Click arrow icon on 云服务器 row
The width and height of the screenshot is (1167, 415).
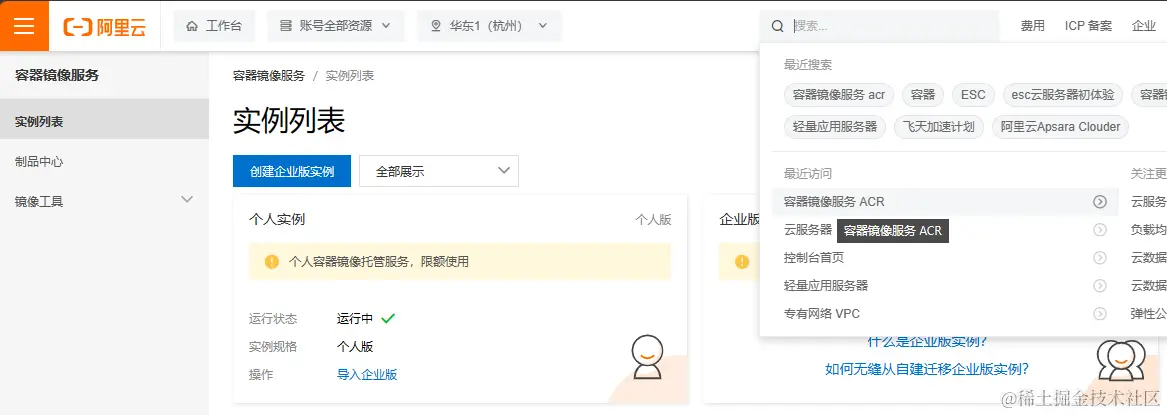coord(1099,230)
